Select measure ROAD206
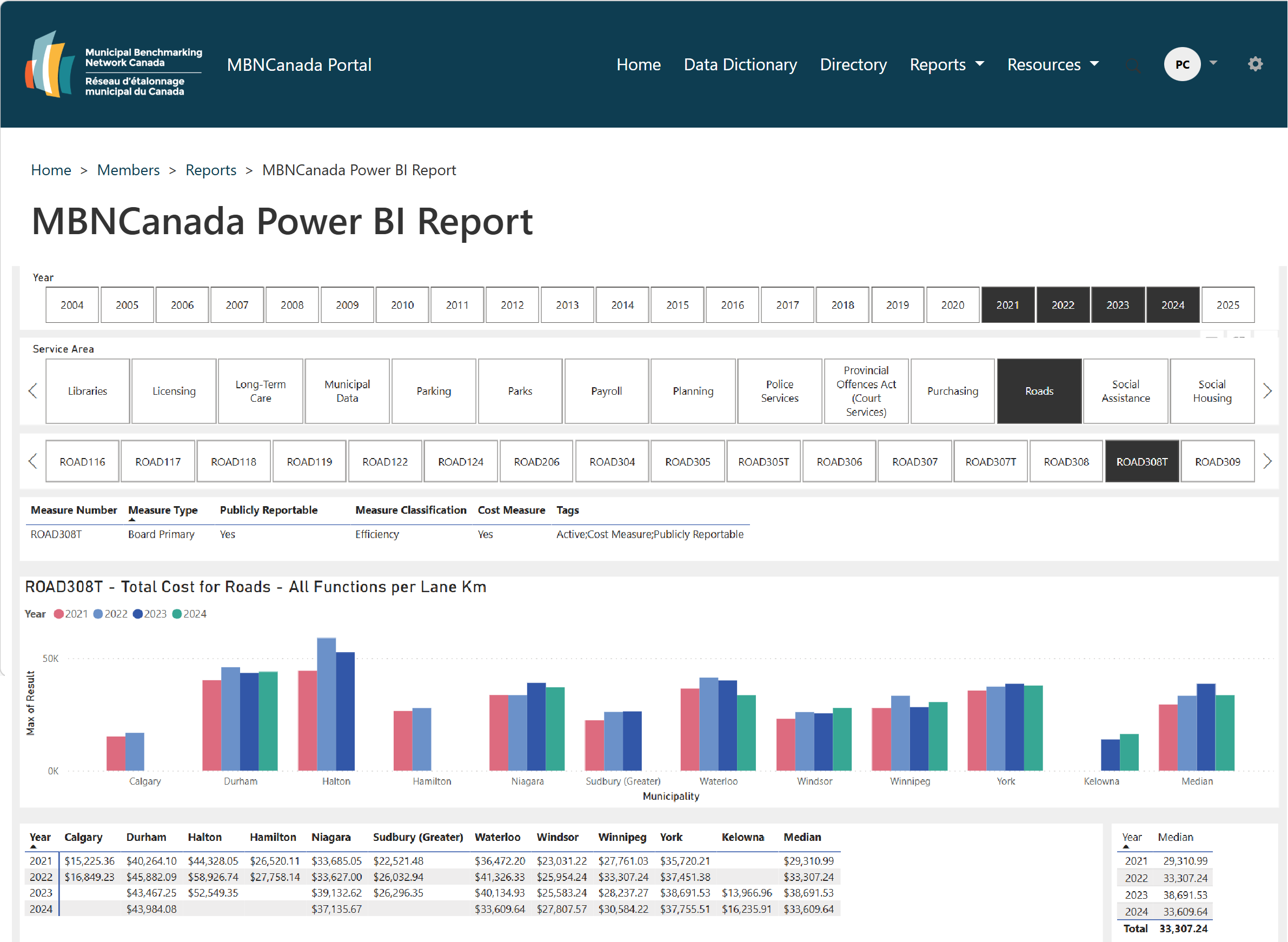This screenshot has width=1288, height=942. (x=536, y=462)
